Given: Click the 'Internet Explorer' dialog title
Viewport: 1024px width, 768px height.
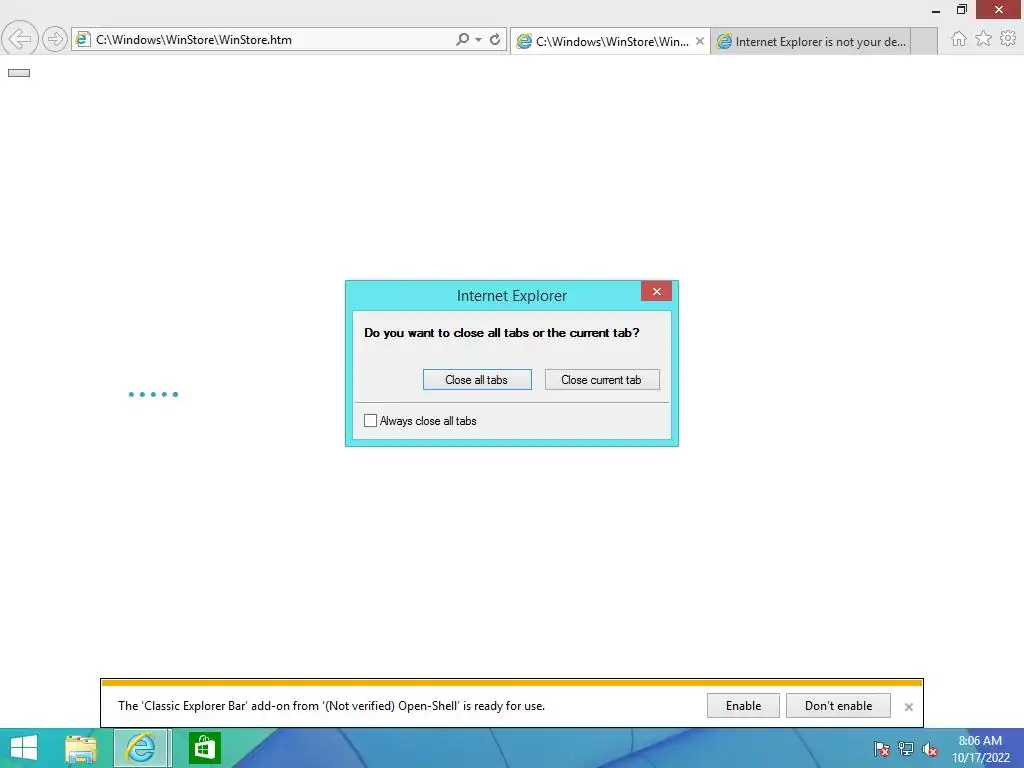Looking at the screenshot, I should pyautogui.click(x=511, y=296).
